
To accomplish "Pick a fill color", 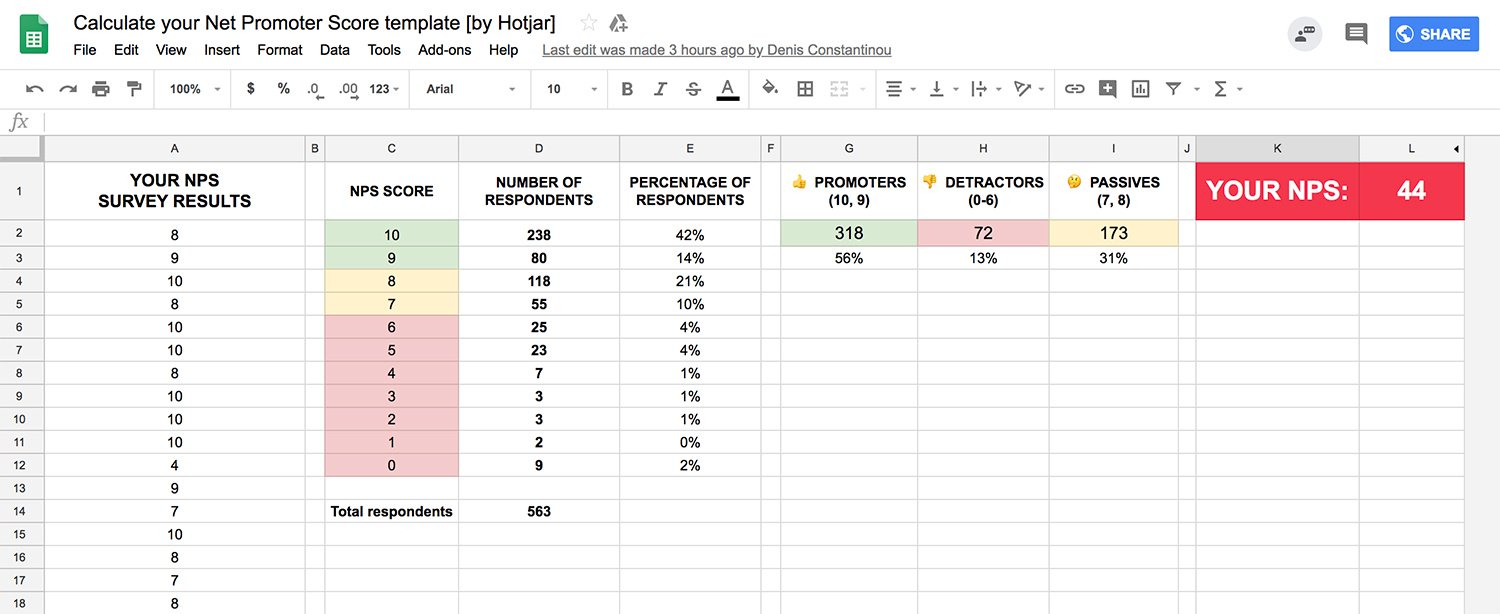I will 770,89.
